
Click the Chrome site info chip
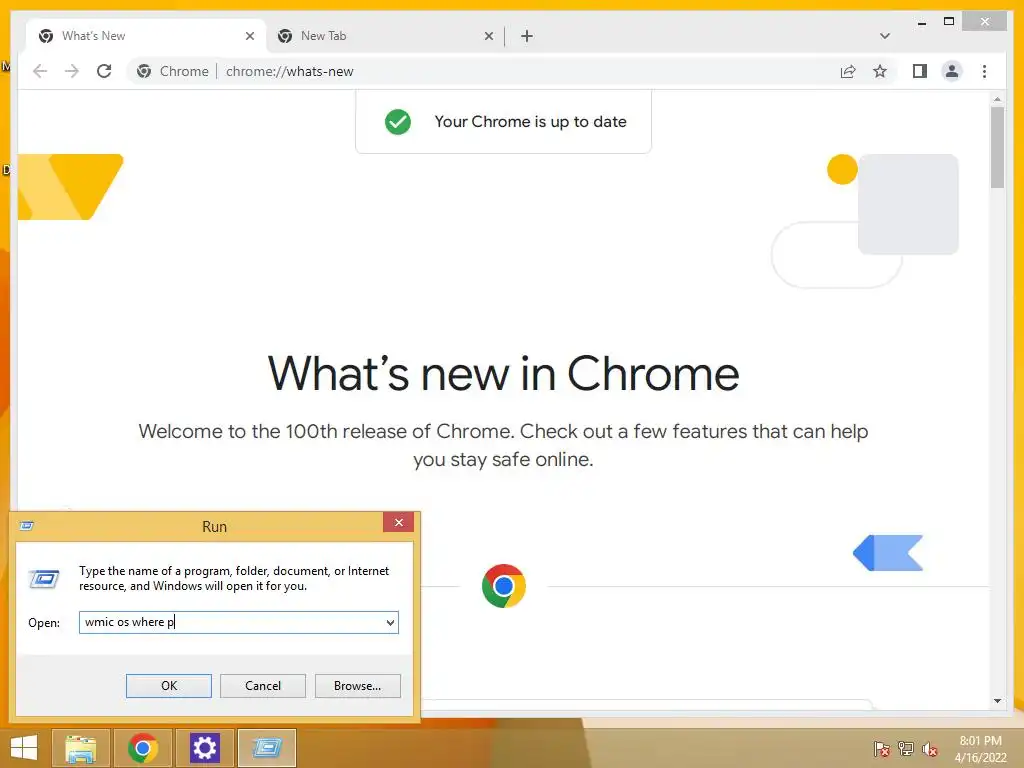click(x=172, y=71)
